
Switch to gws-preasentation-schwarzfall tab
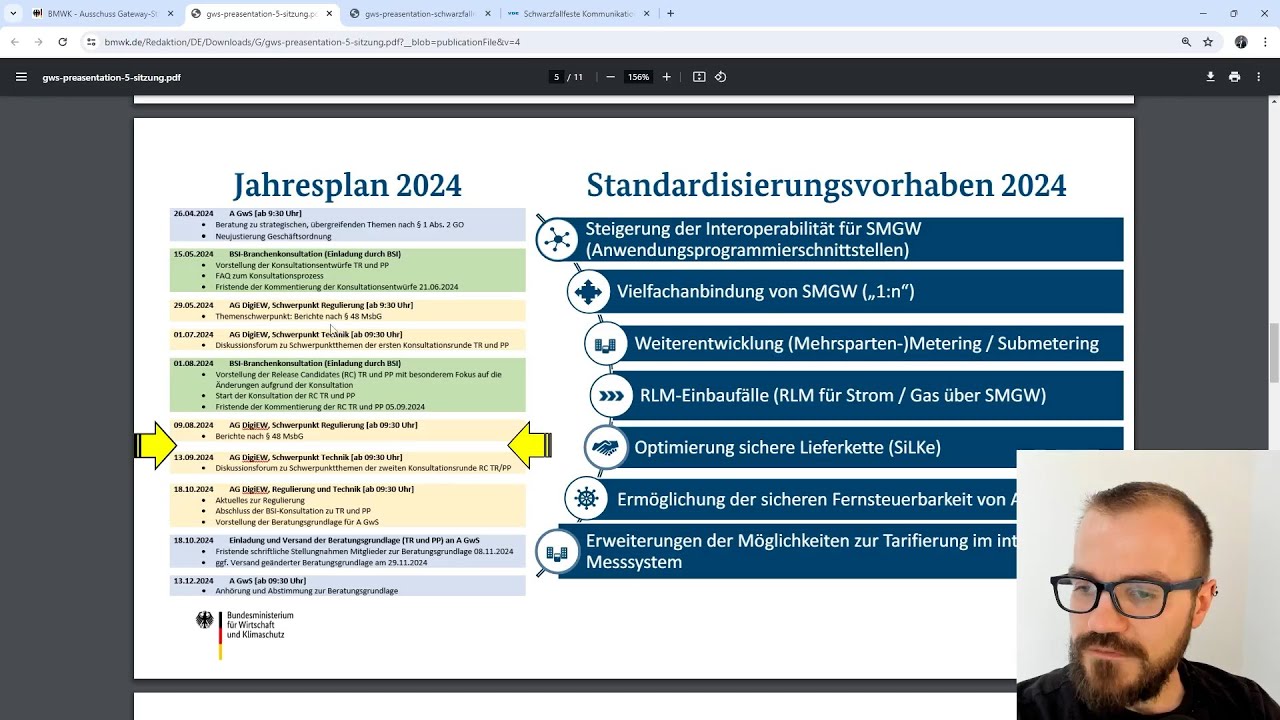[420, 14]
